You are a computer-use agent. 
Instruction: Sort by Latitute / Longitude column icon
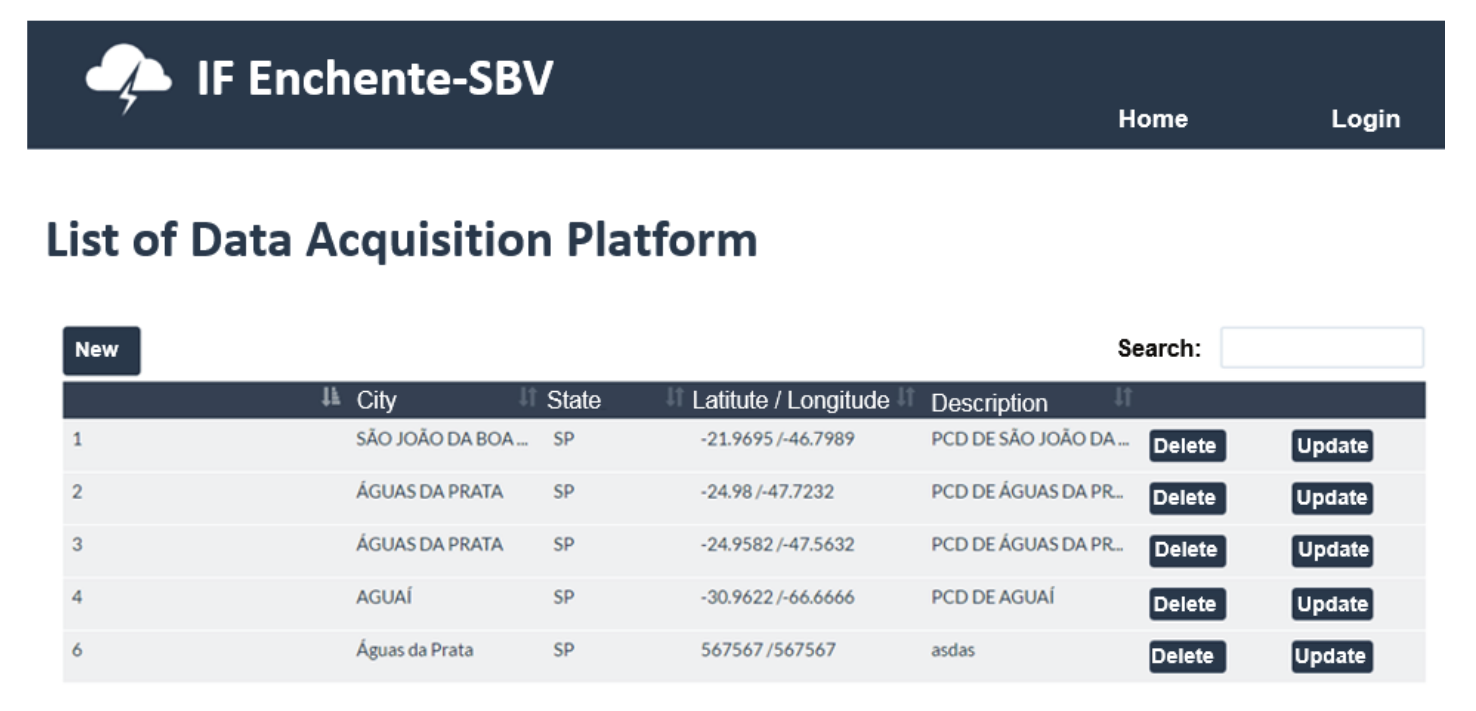click(x=906, y=398)
